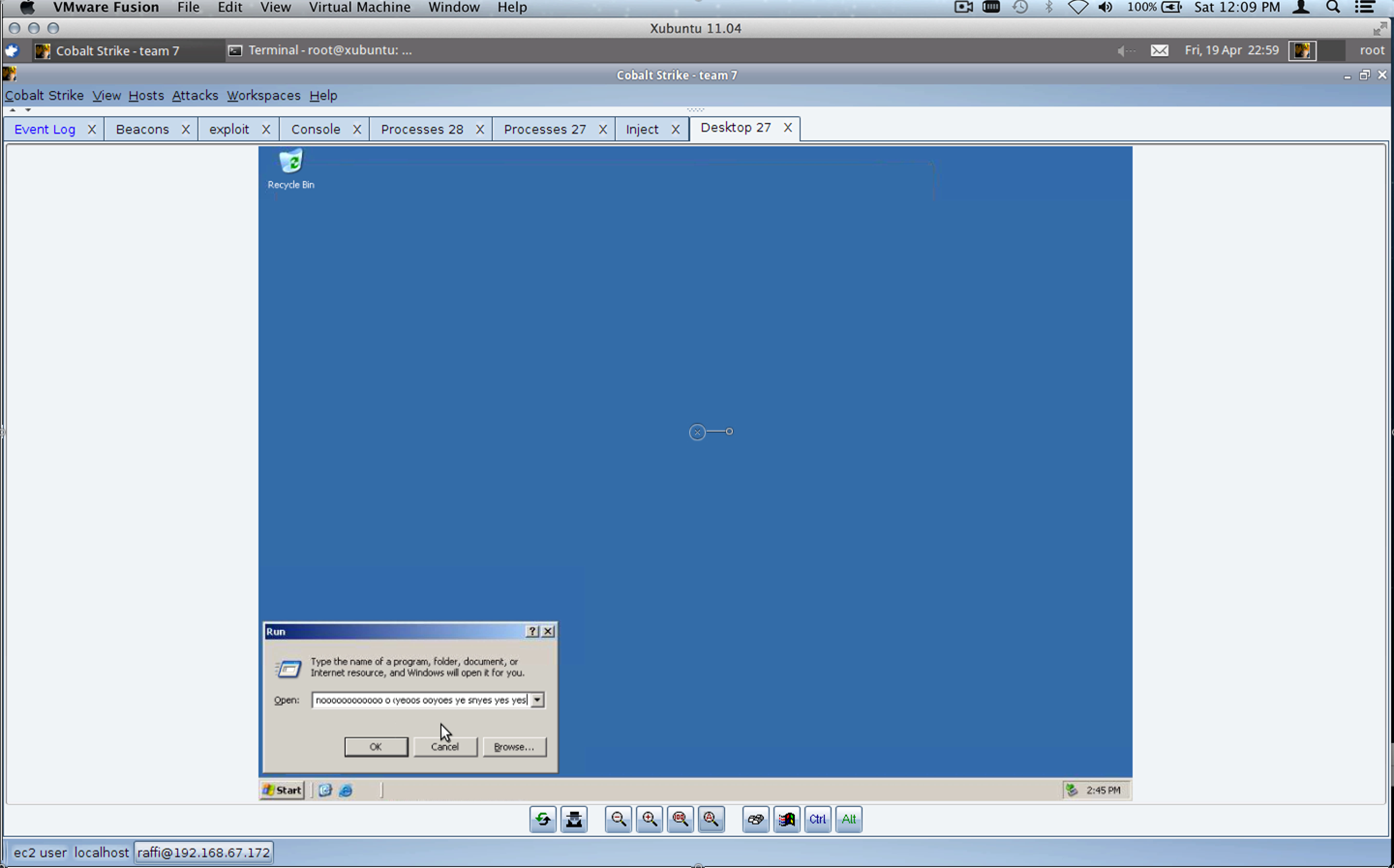The image size is (1394, 868).
Task: Click OK in the Run dialog
Action: coord(376,746)
